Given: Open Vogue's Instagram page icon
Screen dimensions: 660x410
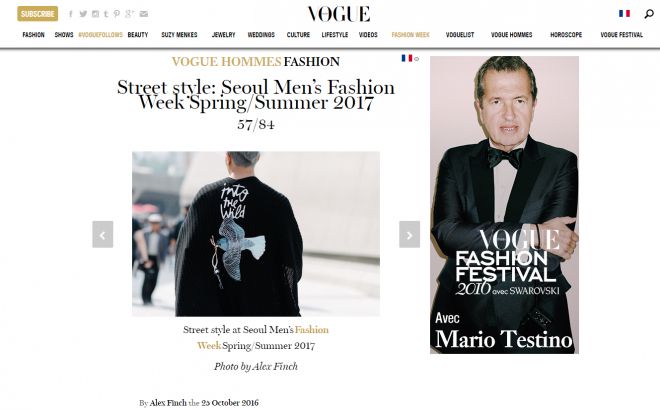Looking at the screenshot, I should pyautogui.click(x=95, y=14).
